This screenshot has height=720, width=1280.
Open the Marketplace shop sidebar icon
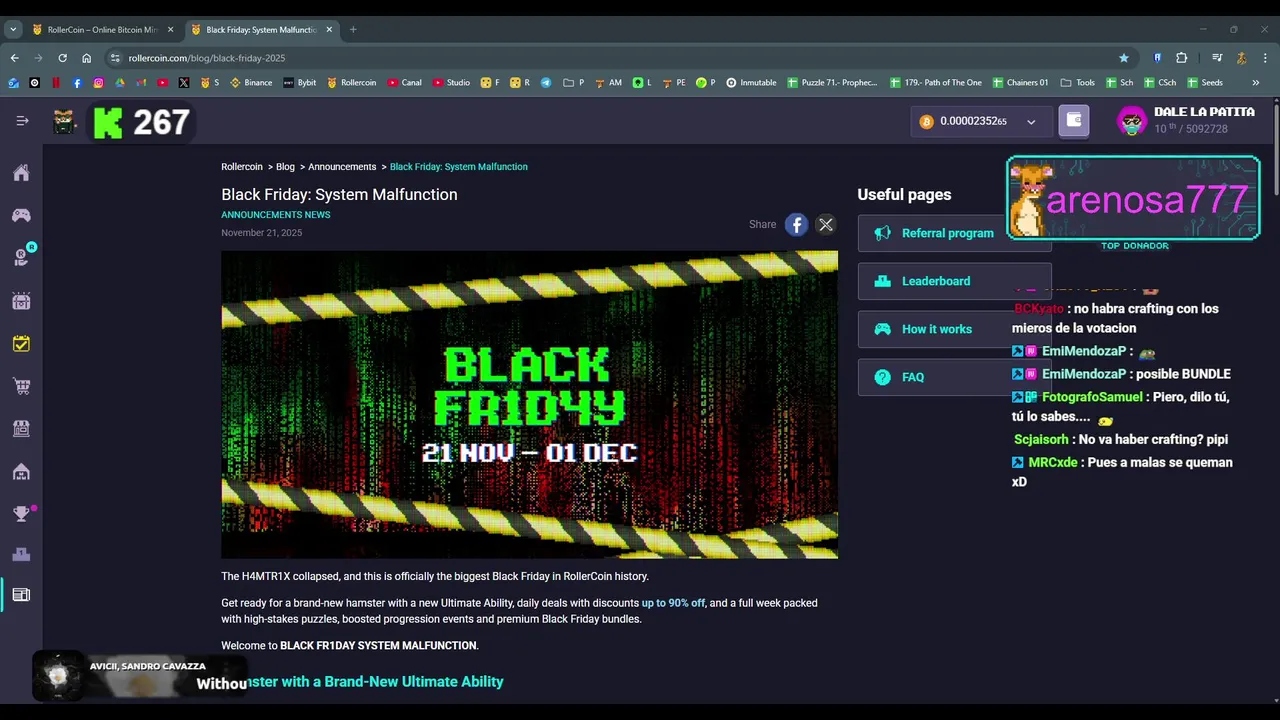(x=21, y=428)
